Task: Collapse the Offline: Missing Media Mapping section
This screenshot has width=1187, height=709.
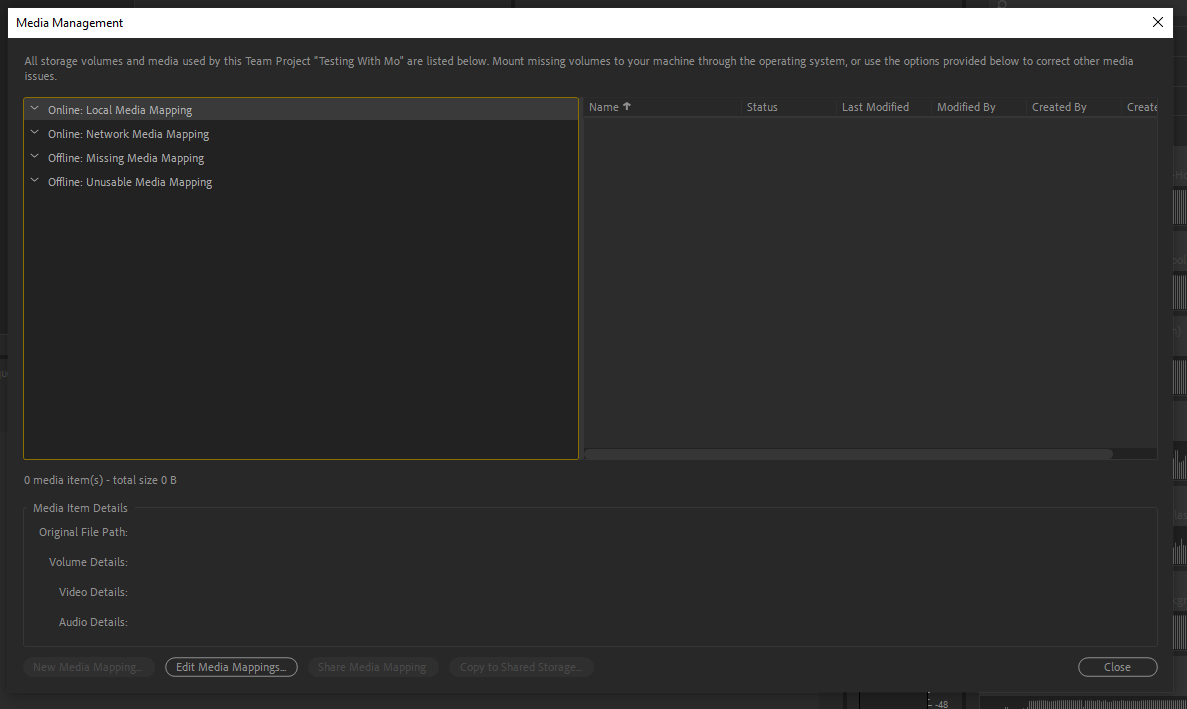Action: pyautogui.click(x=33, y=157)
